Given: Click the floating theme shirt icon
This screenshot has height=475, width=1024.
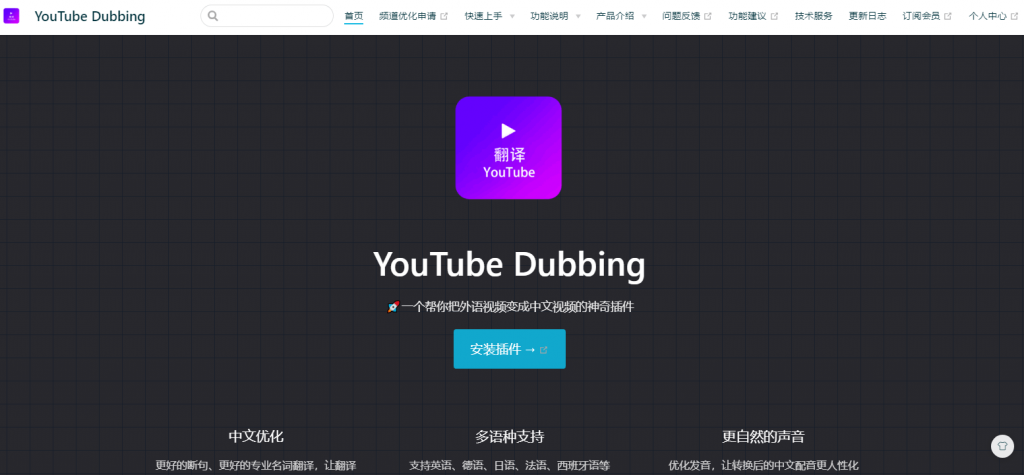Looking at the screenshot, I should coord(1002,446).
